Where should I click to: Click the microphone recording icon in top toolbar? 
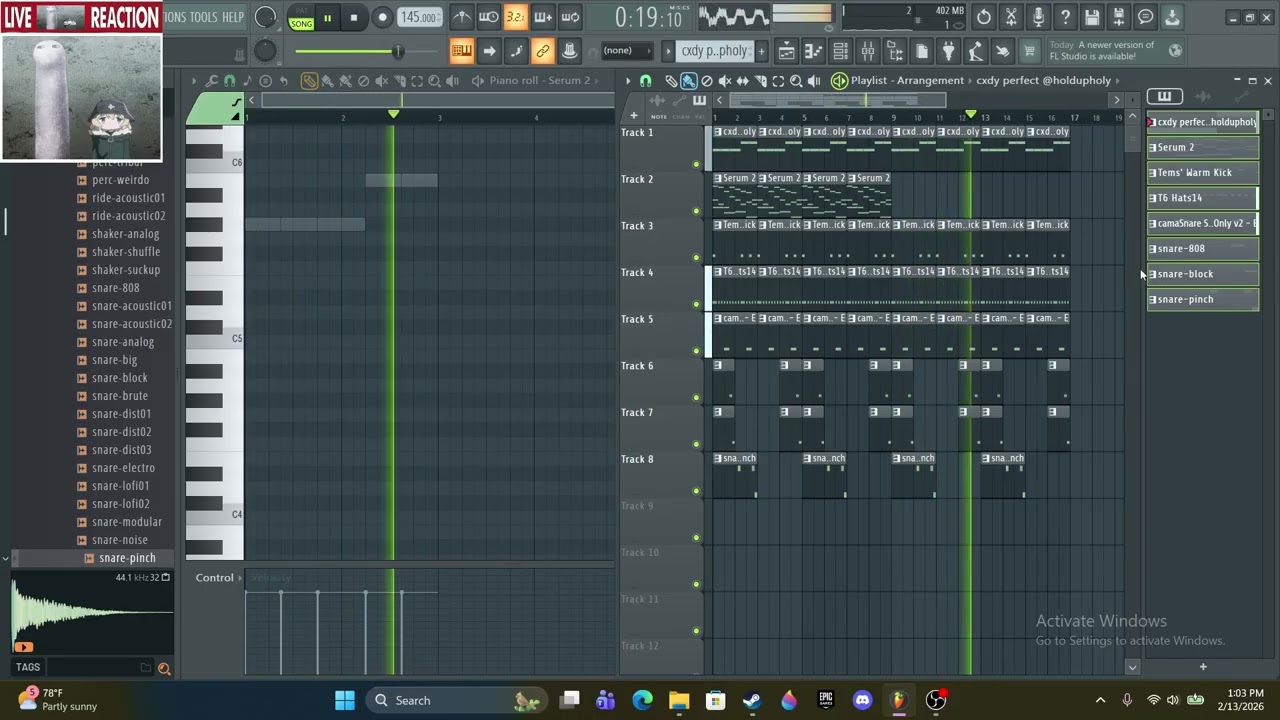coord(1038,17)
